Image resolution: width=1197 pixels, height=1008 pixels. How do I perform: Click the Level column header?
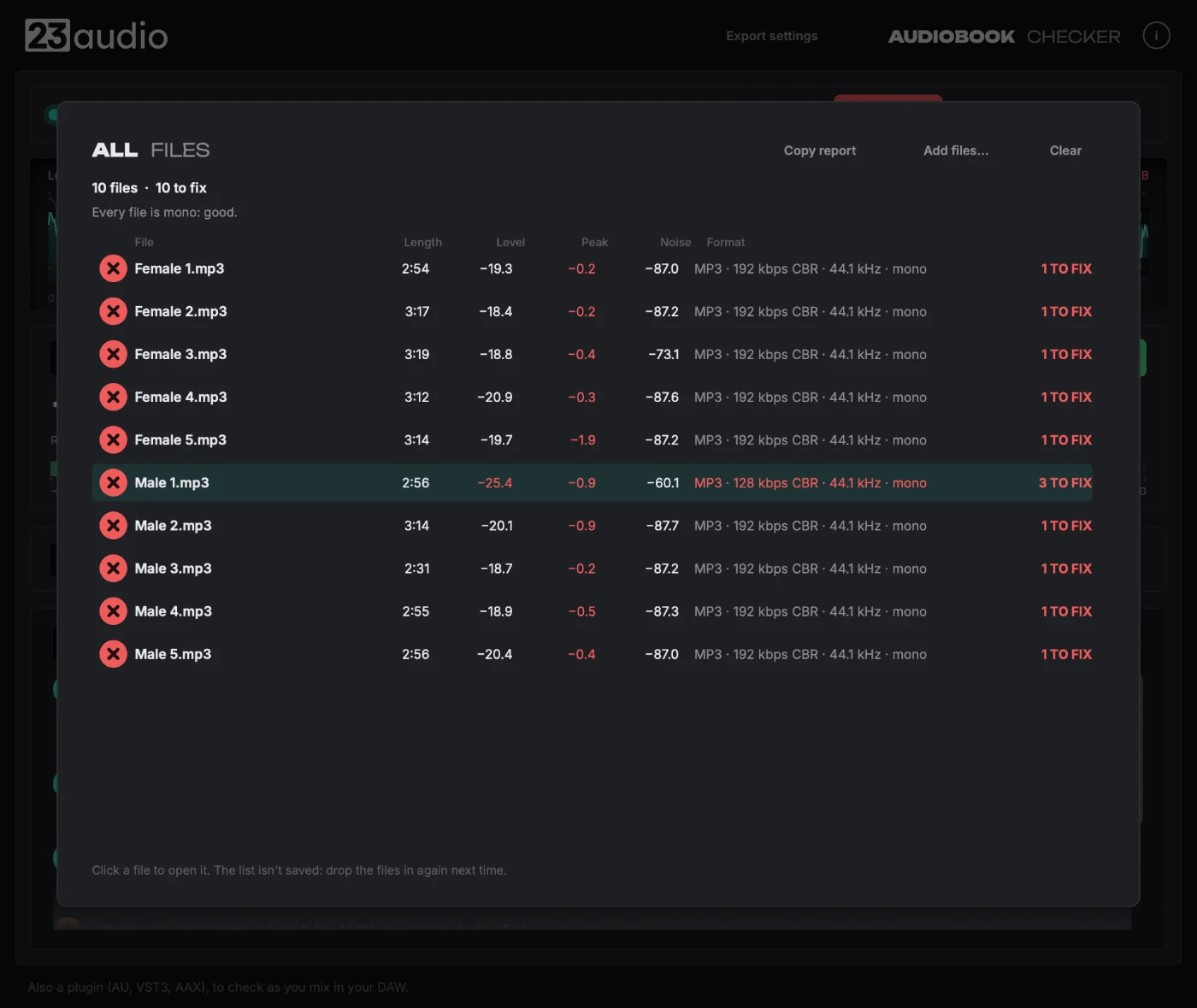pos(510,242)
